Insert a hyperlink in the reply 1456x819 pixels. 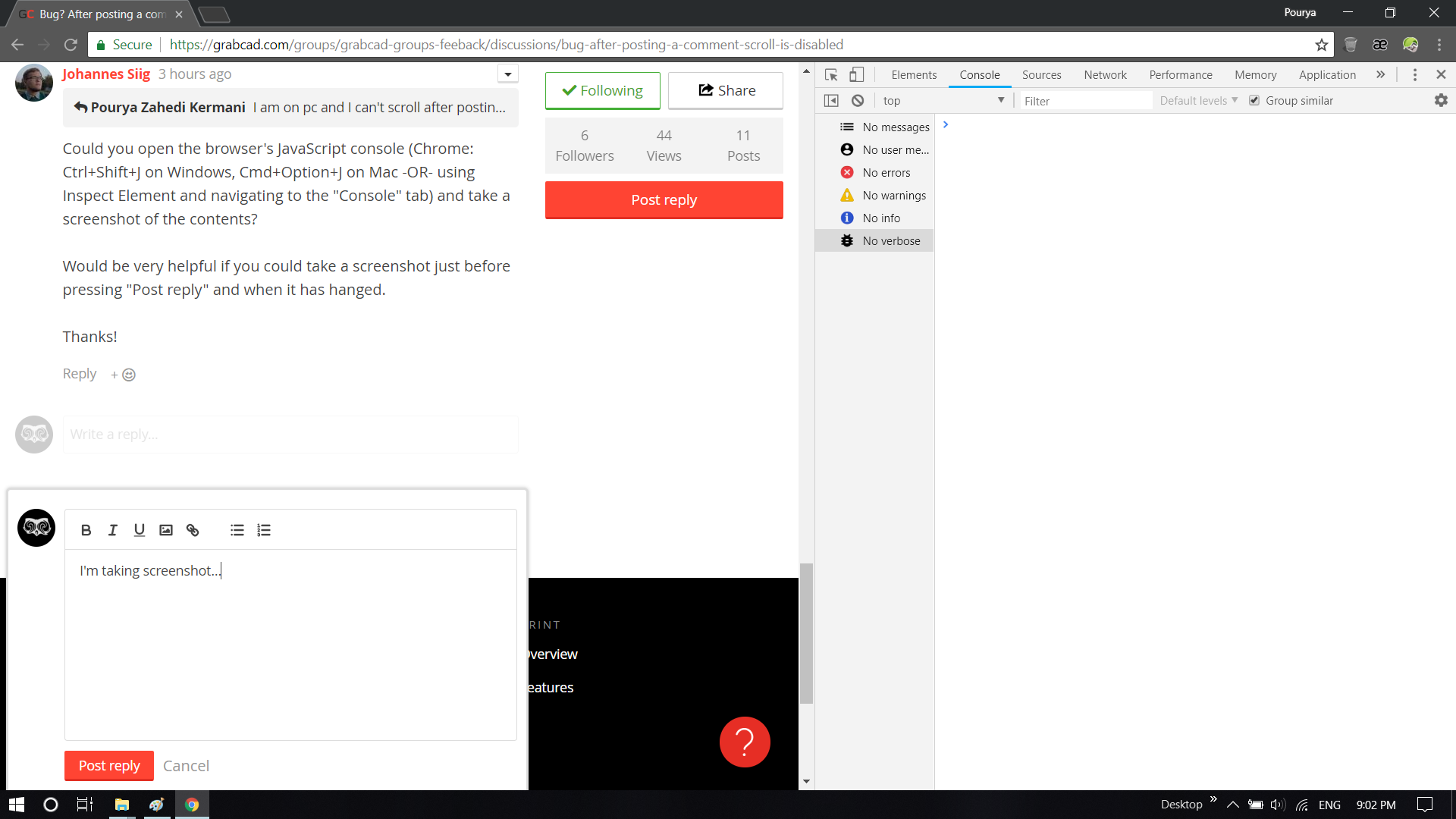(x=193, y=530)
